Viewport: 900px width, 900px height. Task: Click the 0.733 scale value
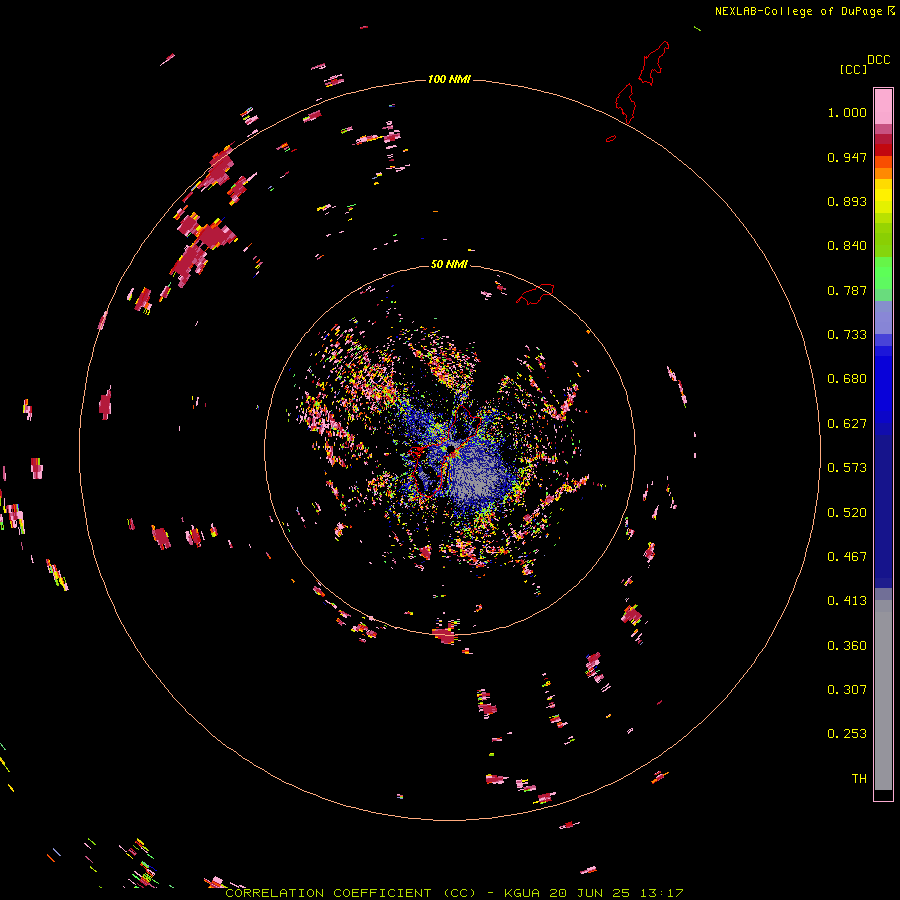pyautogui.click(x=847, y=335)
